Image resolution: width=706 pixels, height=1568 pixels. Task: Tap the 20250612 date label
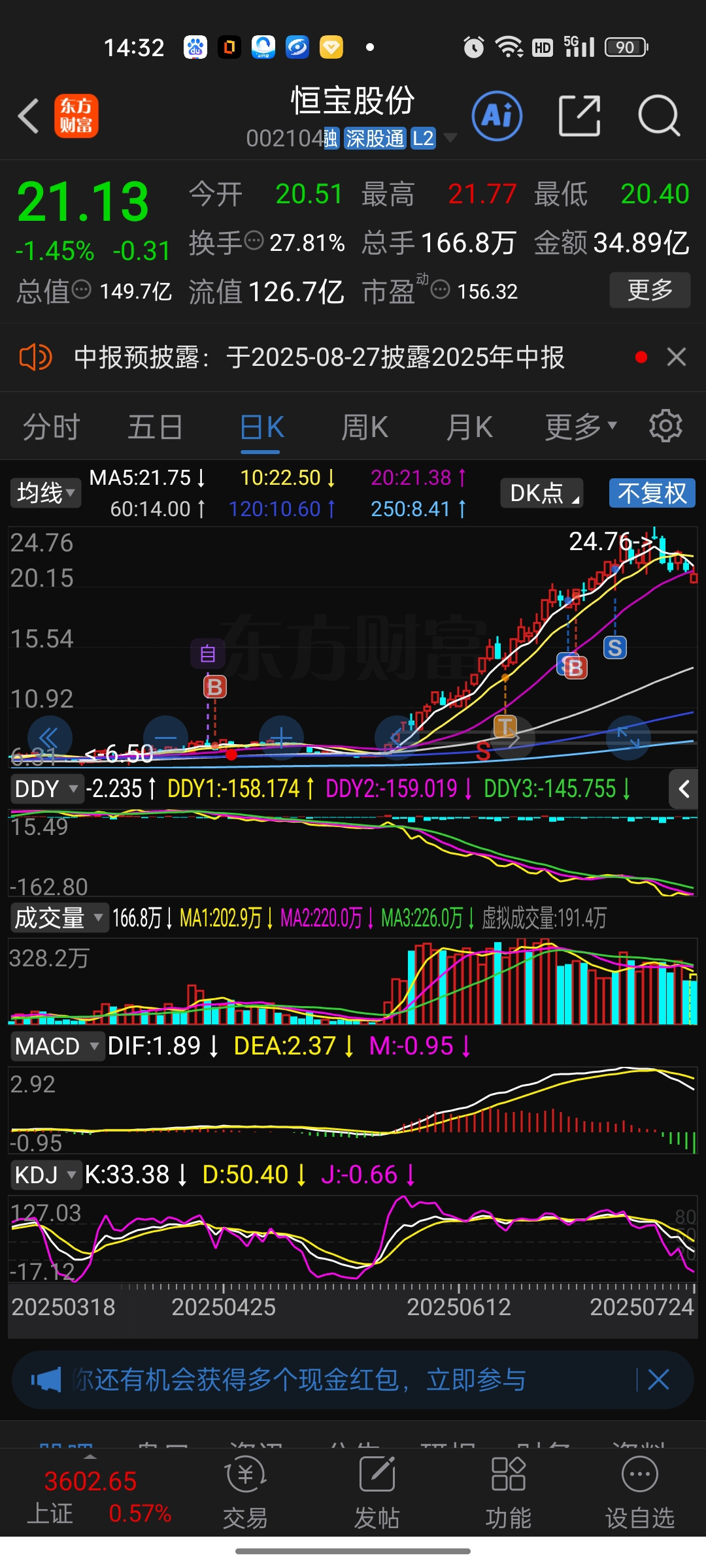[x=458, y=1307]
